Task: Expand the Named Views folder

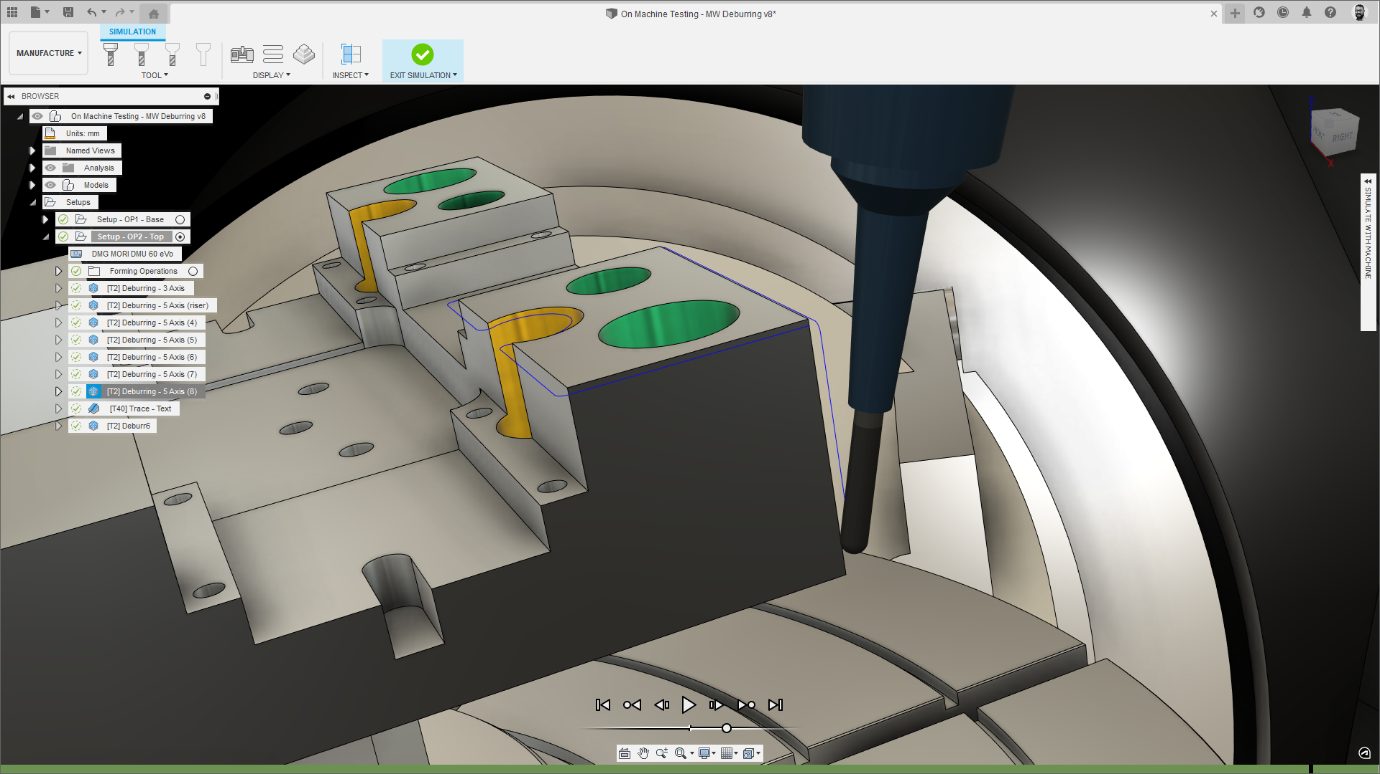Action: click(31, 150)
